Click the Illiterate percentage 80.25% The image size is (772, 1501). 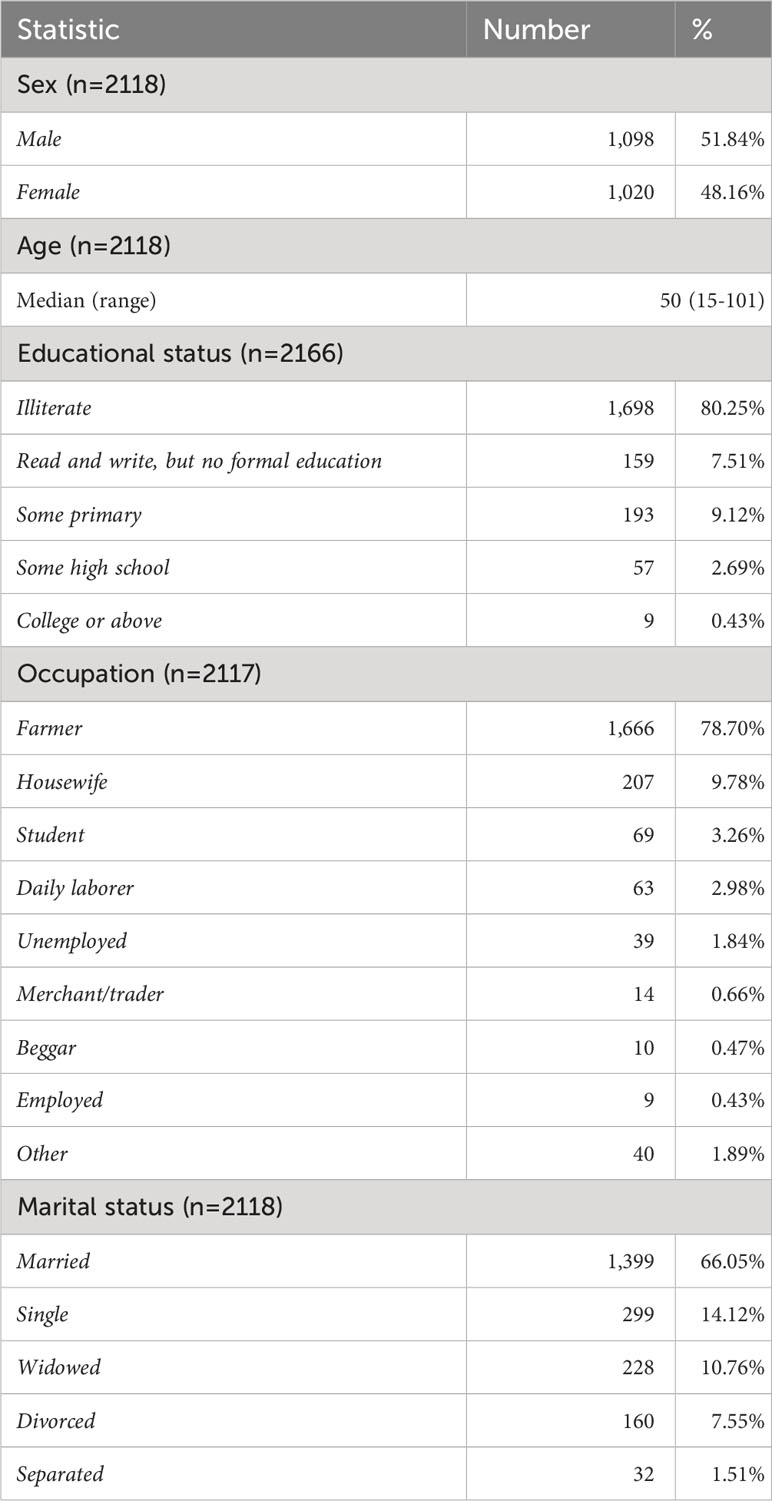click(x=731, y=407)
